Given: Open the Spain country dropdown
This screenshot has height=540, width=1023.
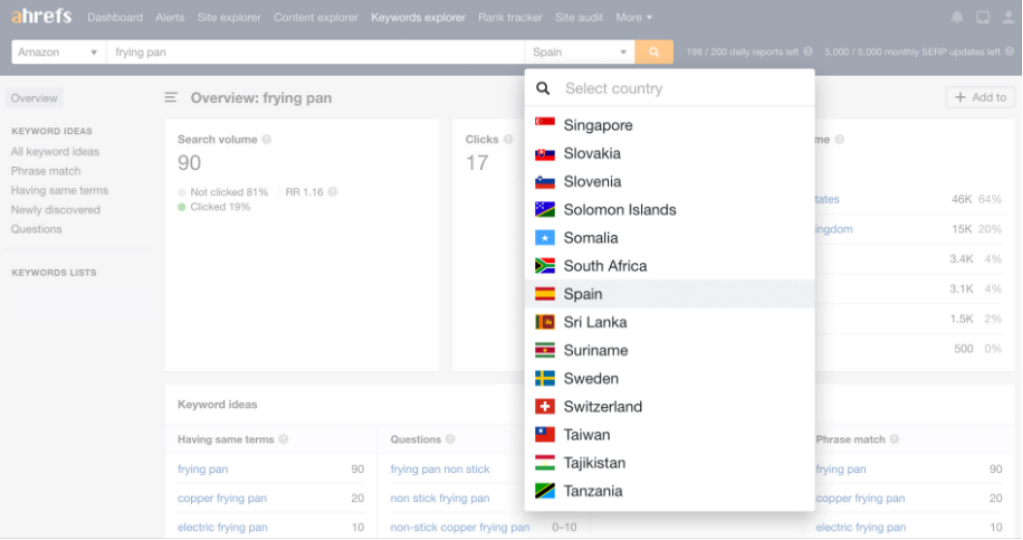Looking at the screenshot, I should [579, 52].
